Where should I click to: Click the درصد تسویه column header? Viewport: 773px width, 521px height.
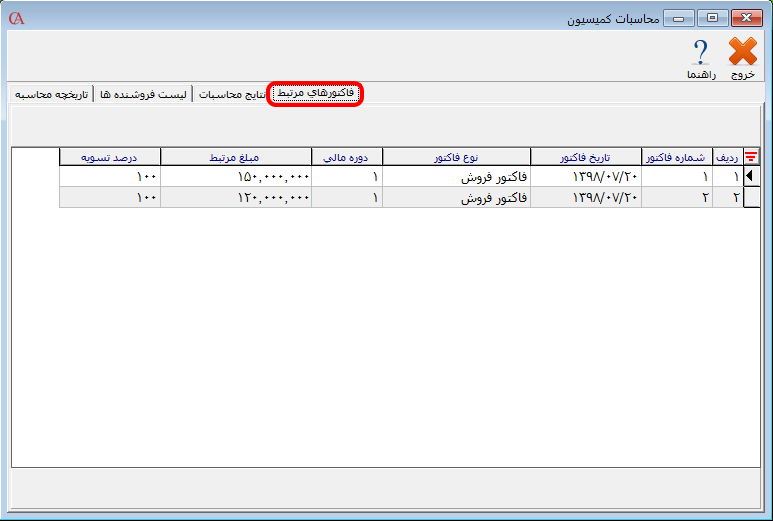pos(109,157)
